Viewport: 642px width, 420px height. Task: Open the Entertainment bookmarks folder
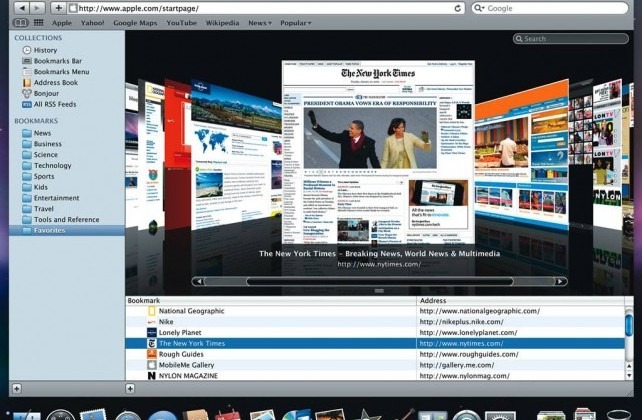[57, 198]
